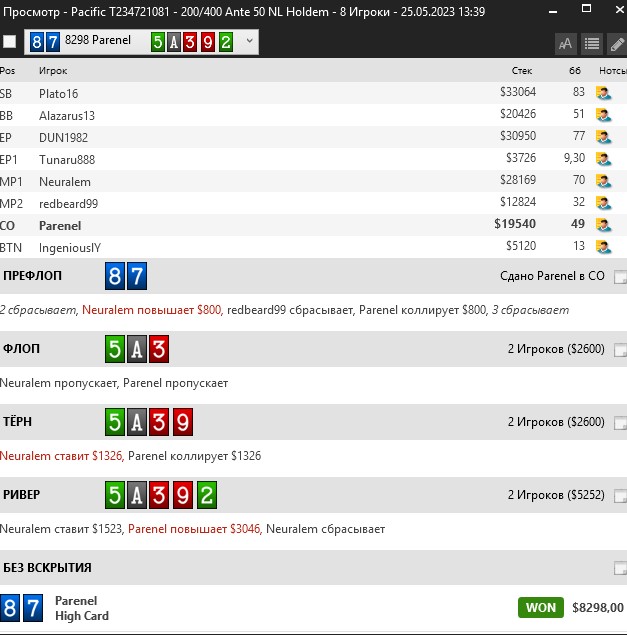Click the бб column header
Viewport: 627px width, 635px height.
pyautogui.click(x=575, y=70)
